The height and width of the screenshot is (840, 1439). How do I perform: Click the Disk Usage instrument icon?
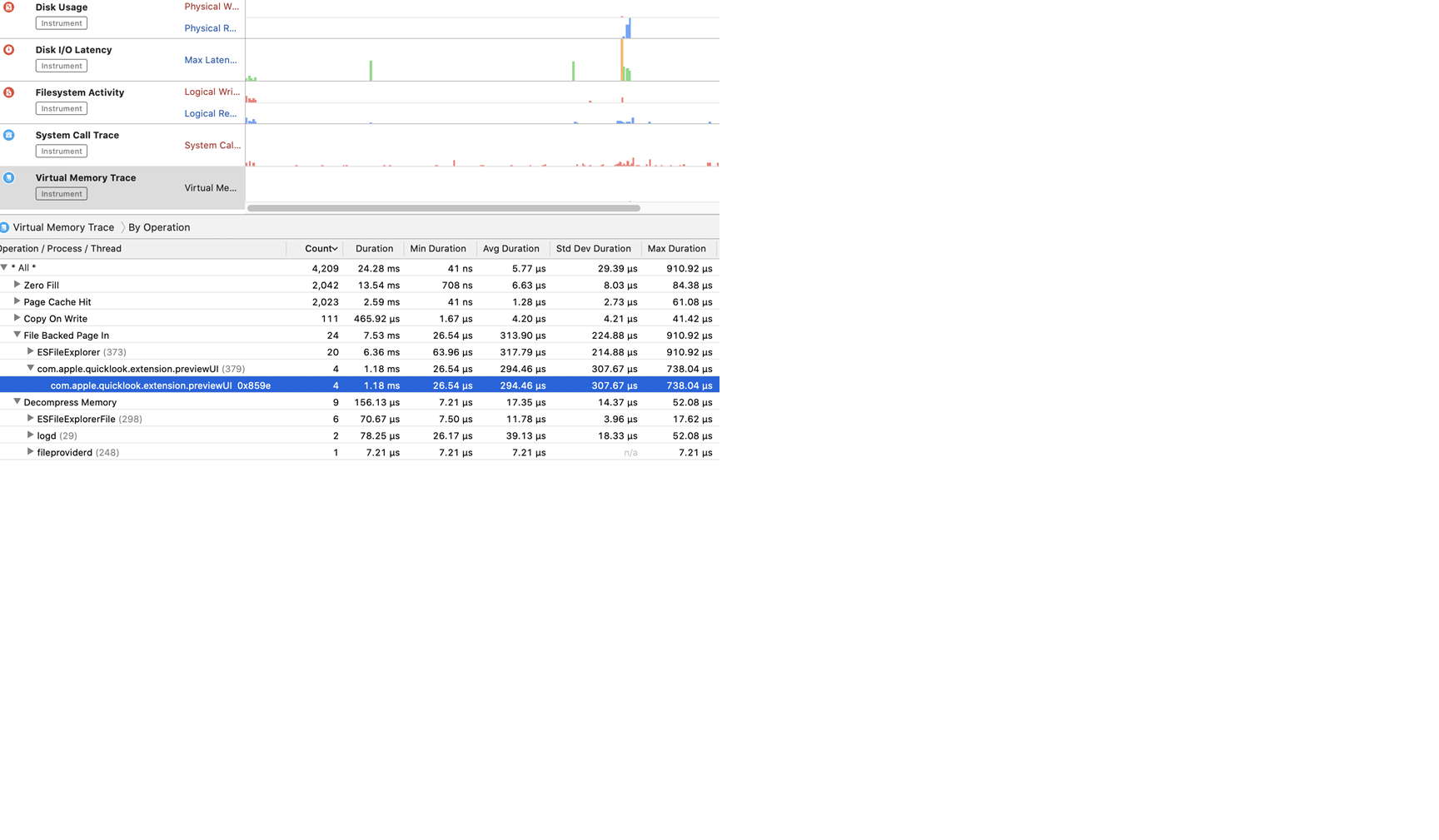(9, 7)
